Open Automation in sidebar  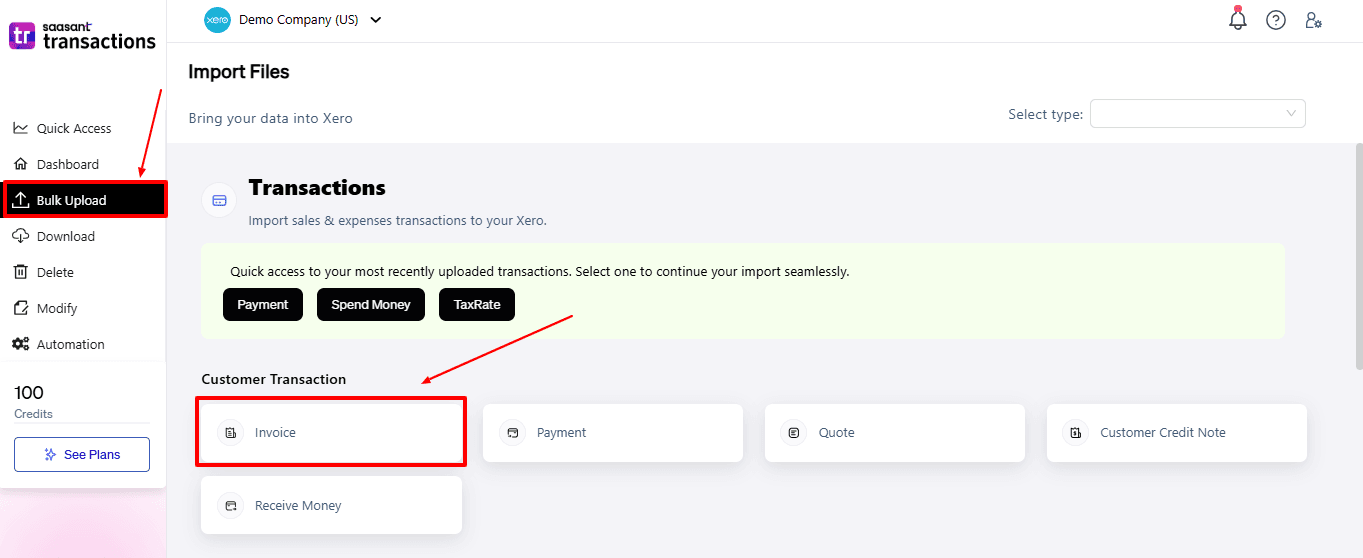coord(70,344)
